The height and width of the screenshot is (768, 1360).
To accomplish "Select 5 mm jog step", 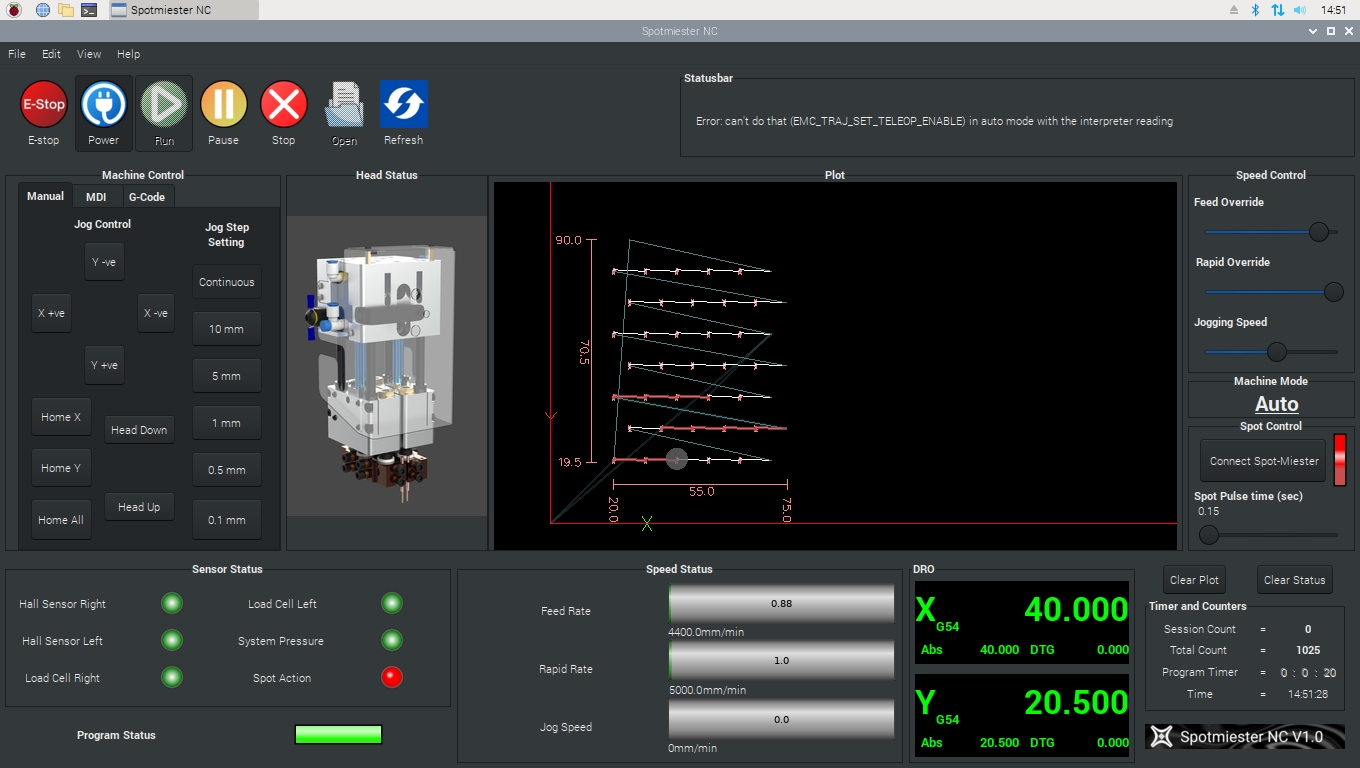I will point(227,376).
